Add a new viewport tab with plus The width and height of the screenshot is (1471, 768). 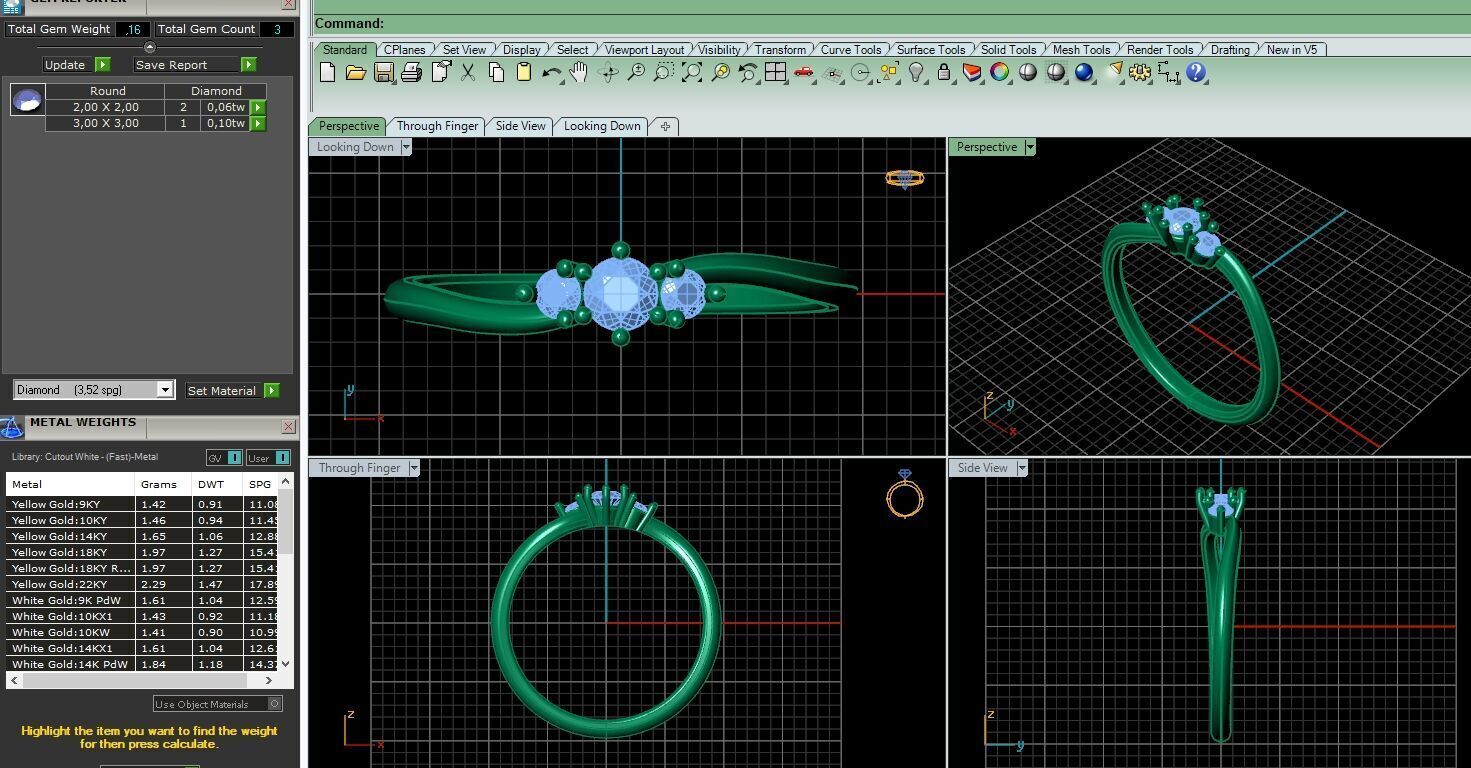coord(665,126)
